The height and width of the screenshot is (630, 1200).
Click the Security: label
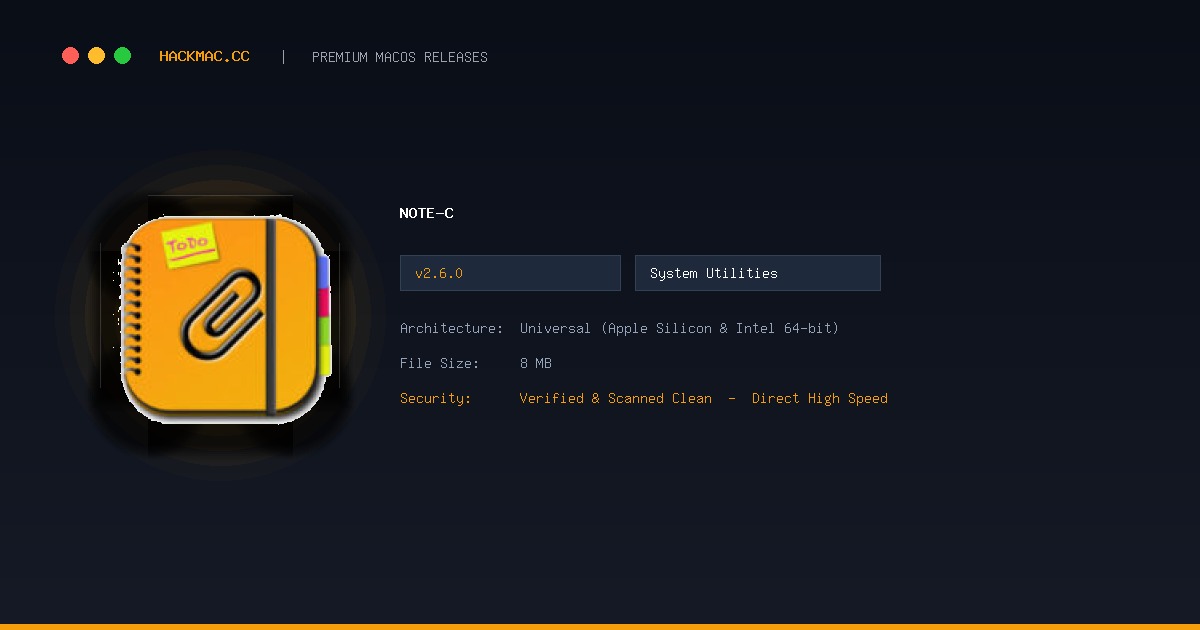tap(436, 398)
